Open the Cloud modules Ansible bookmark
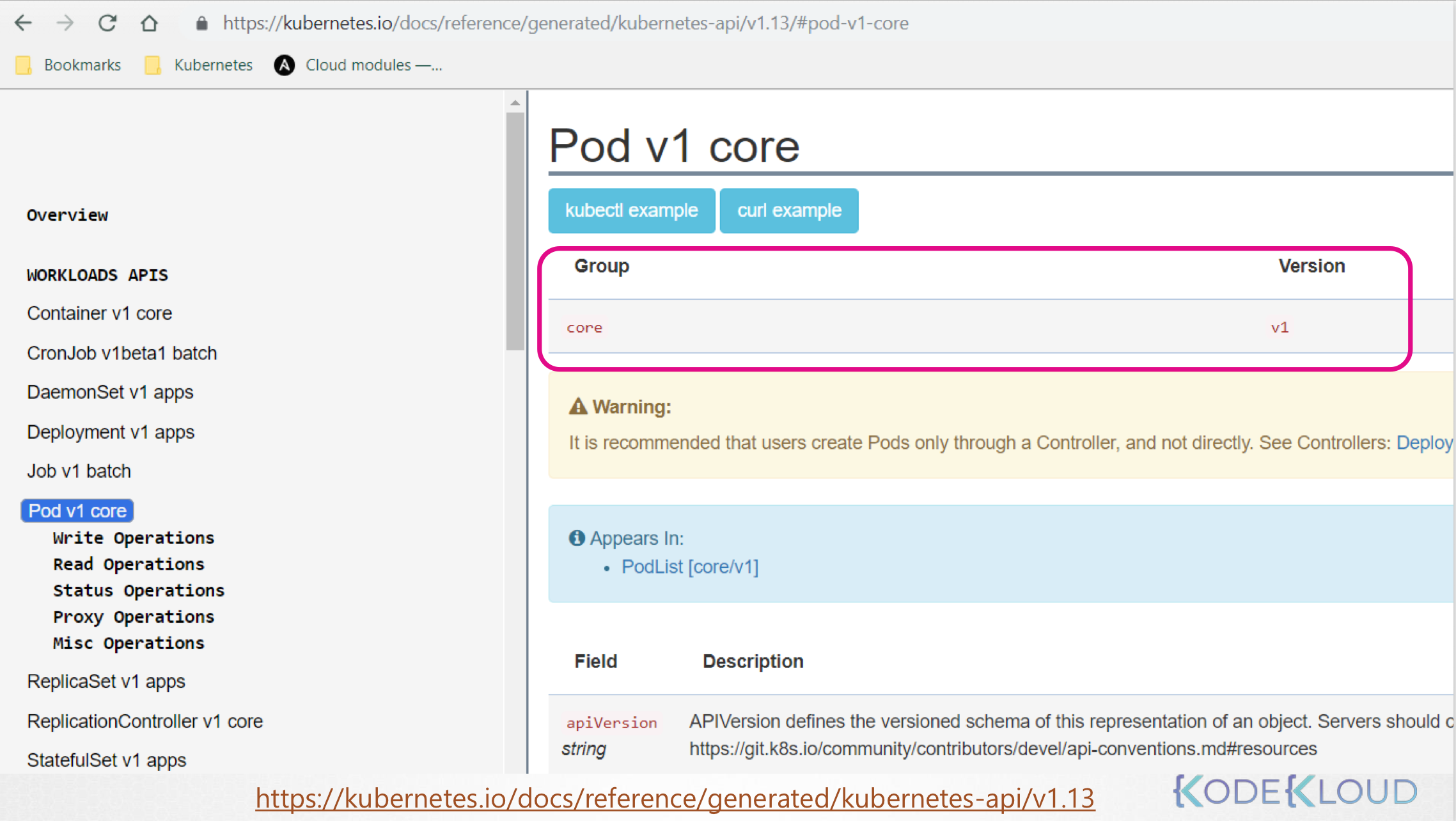Screen dimensions: 1456x821 tap(358, 65)
